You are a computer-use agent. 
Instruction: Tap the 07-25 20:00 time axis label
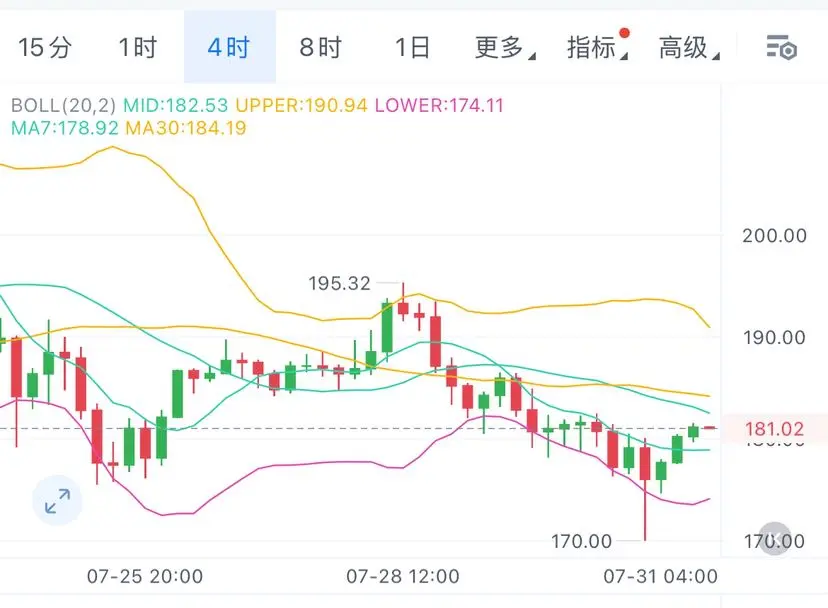tap(145, 576)
